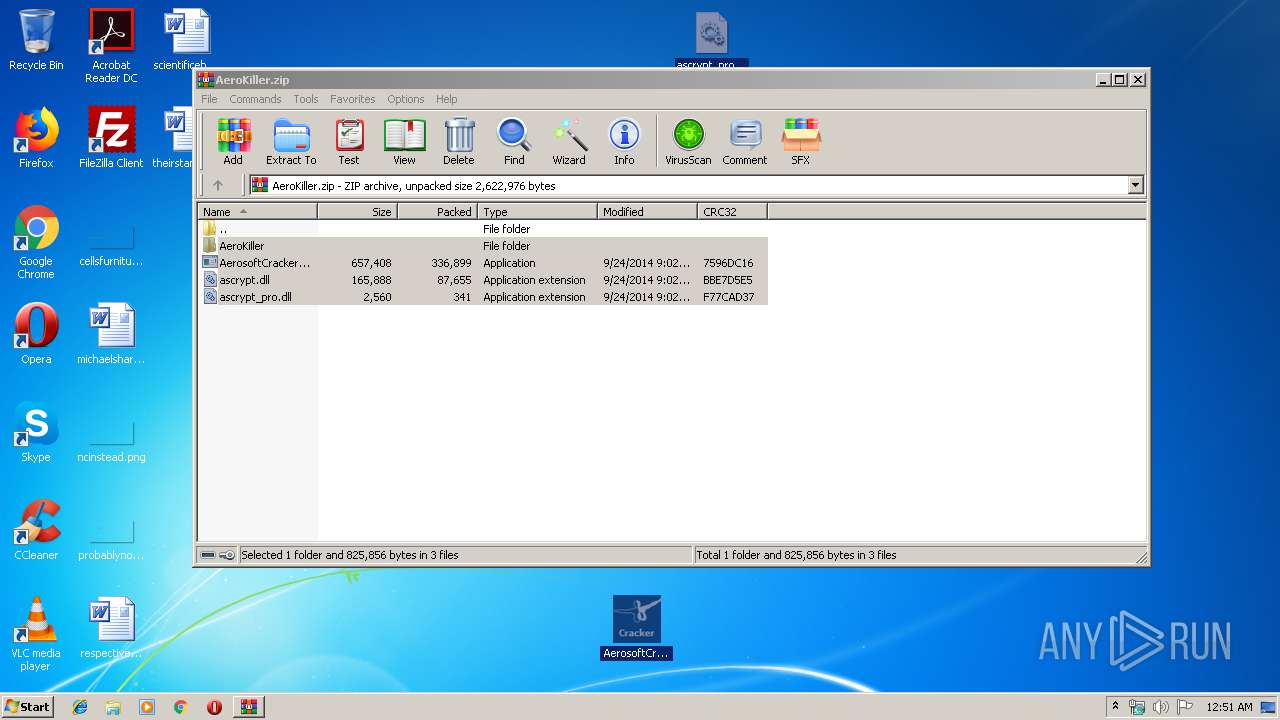Sort by the Name column header
Image resolution: width=1280 pixels, height=720 pixels.
258,212
